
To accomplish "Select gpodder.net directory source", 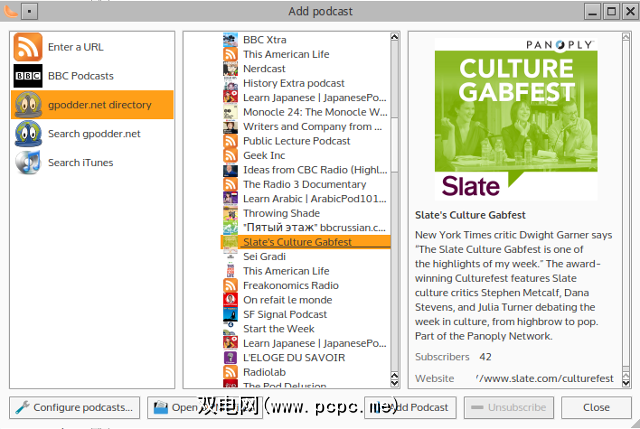I will coord(92,105).
